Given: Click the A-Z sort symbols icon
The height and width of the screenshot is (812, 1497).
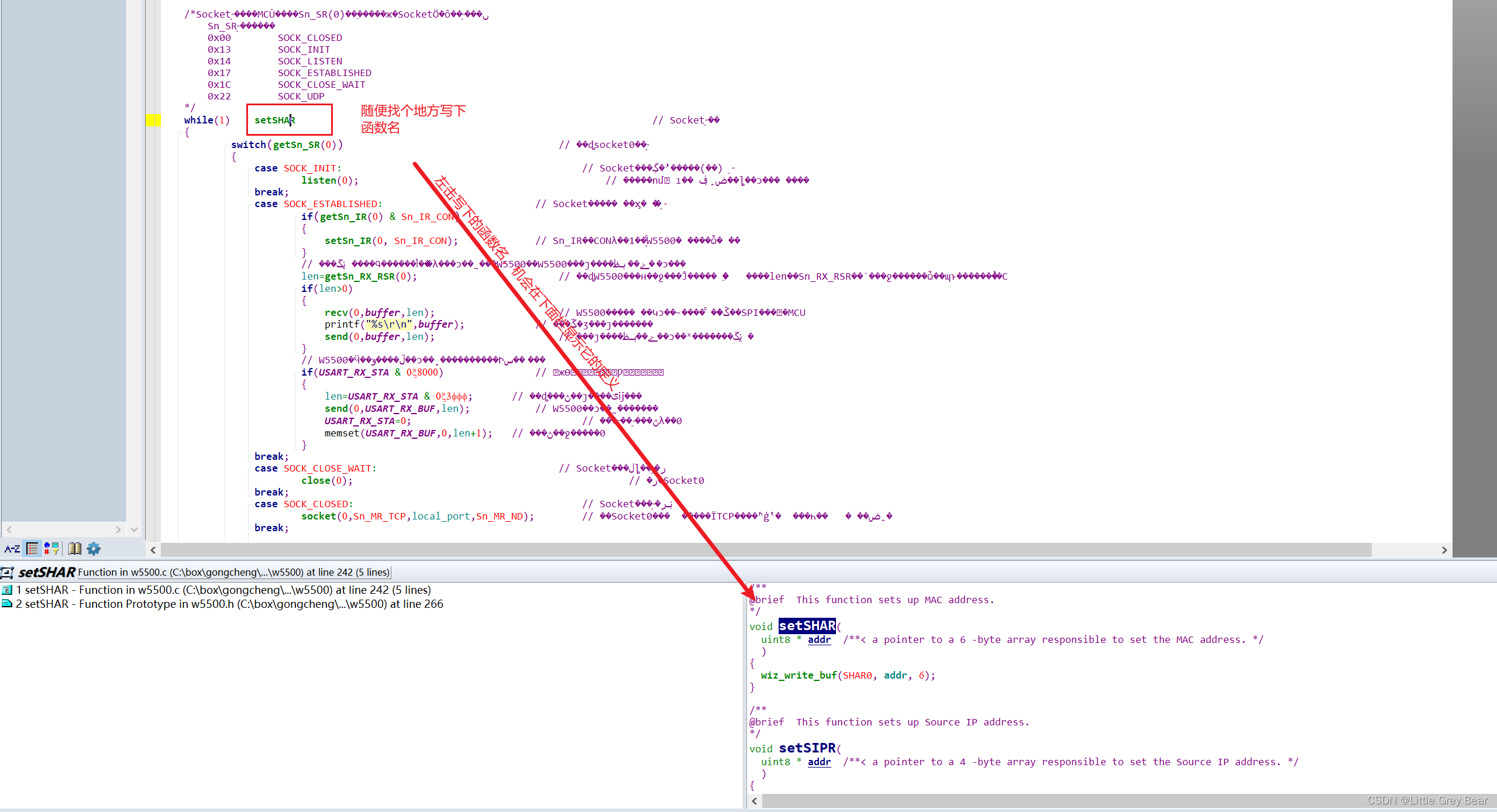Looking at the screenshot, I should (12, 549).
